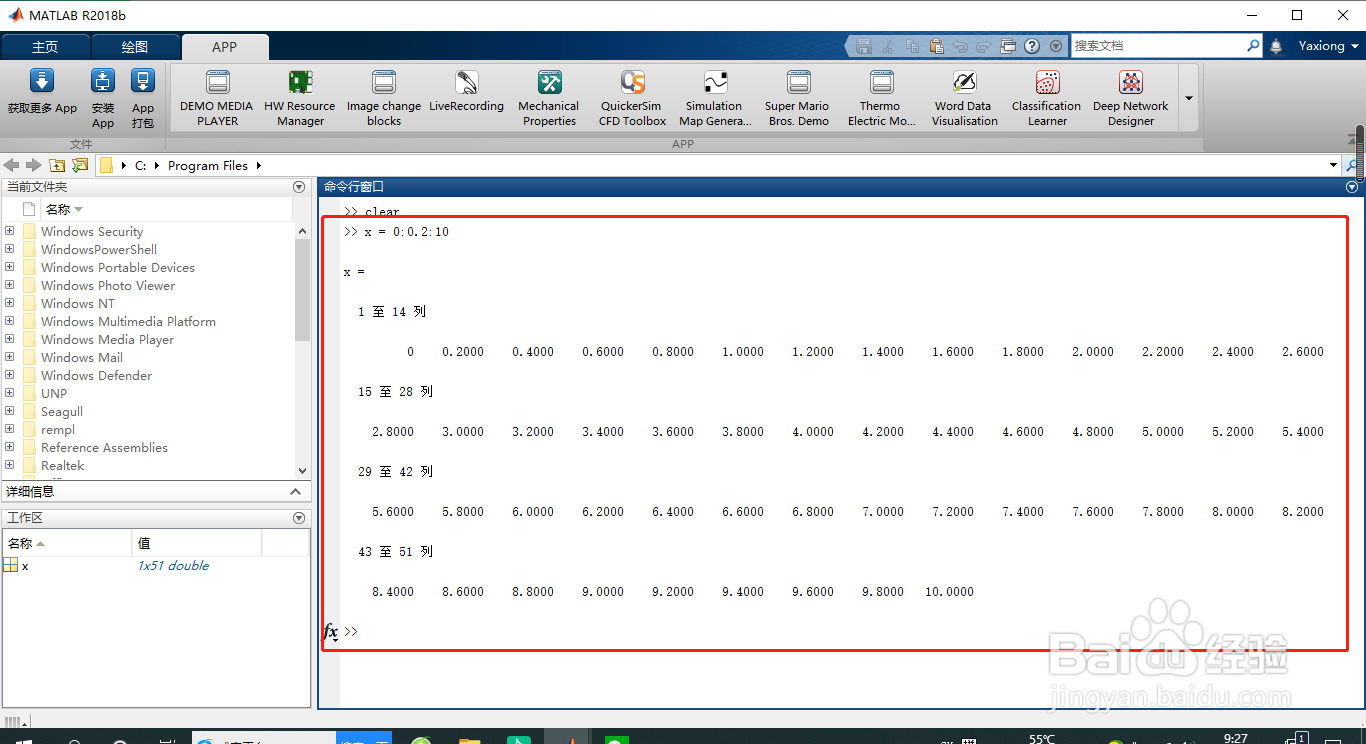The width and height of the screenshot is (1366, 744).
Task: Click the Redo arrow icon
Action: click(984, 46)
